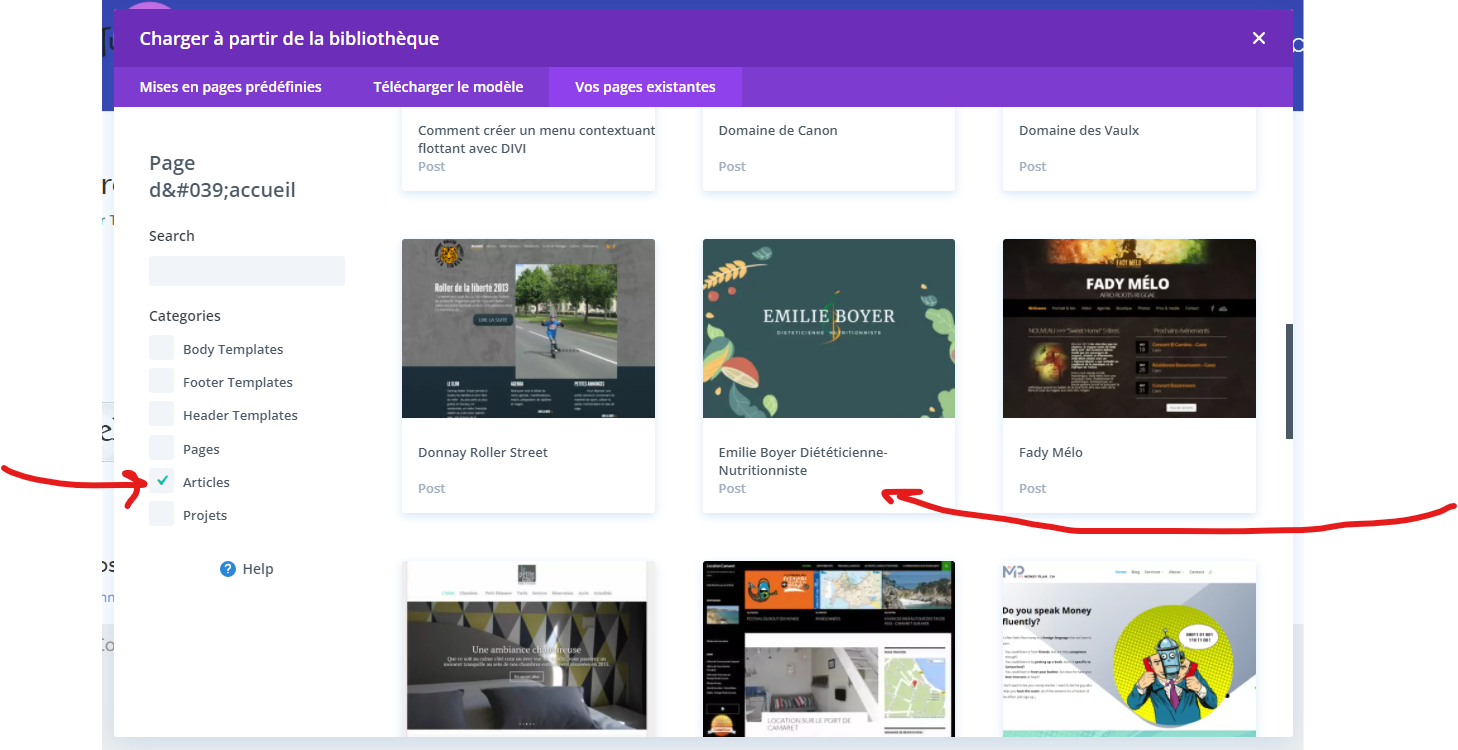Viewport: 1458px width, 750px height.
Task: Open the Domaine de Canon post card
Action: click(x=828, y=147)
